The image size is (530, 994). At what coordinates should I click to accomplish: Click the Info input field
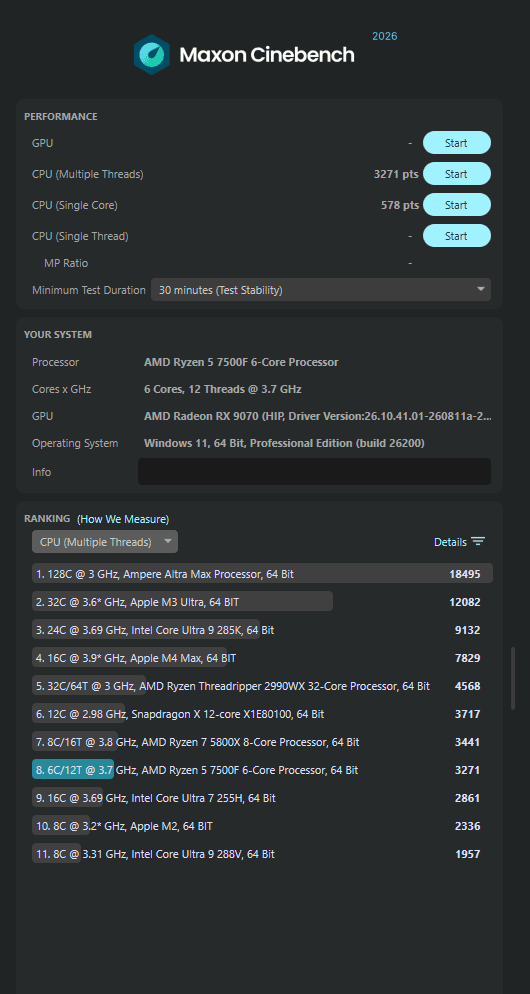(x=314, y=472)
